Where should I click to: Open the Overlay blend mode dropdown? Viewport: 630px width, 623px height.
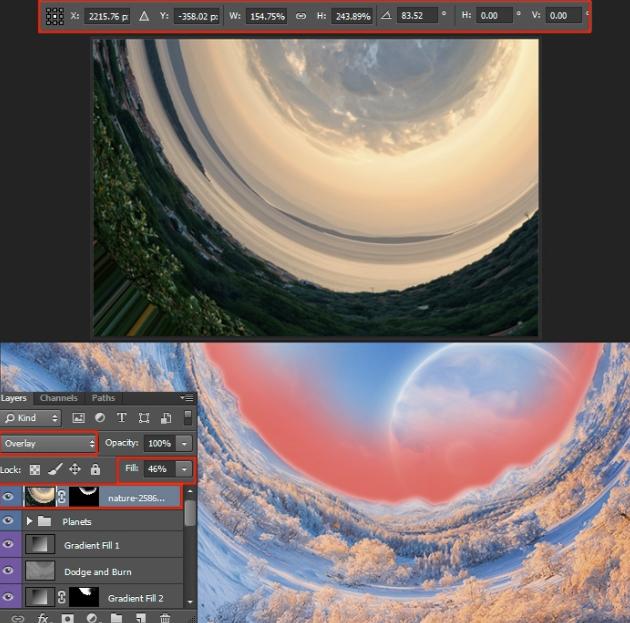pyautogui.click(x=49, y=443)
